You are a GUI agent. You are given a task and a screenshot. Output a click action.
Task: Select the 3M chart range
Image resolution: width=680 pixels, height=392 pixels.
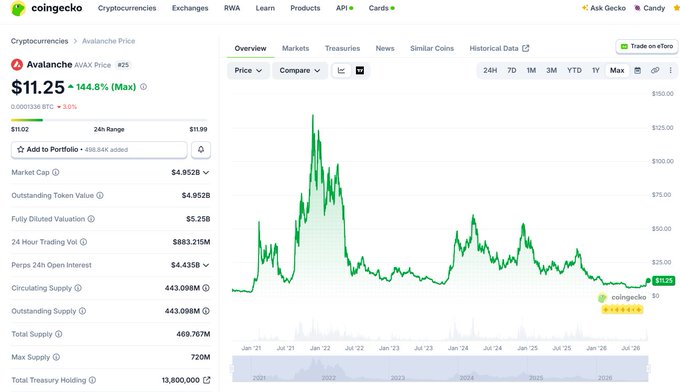(552, 70)
